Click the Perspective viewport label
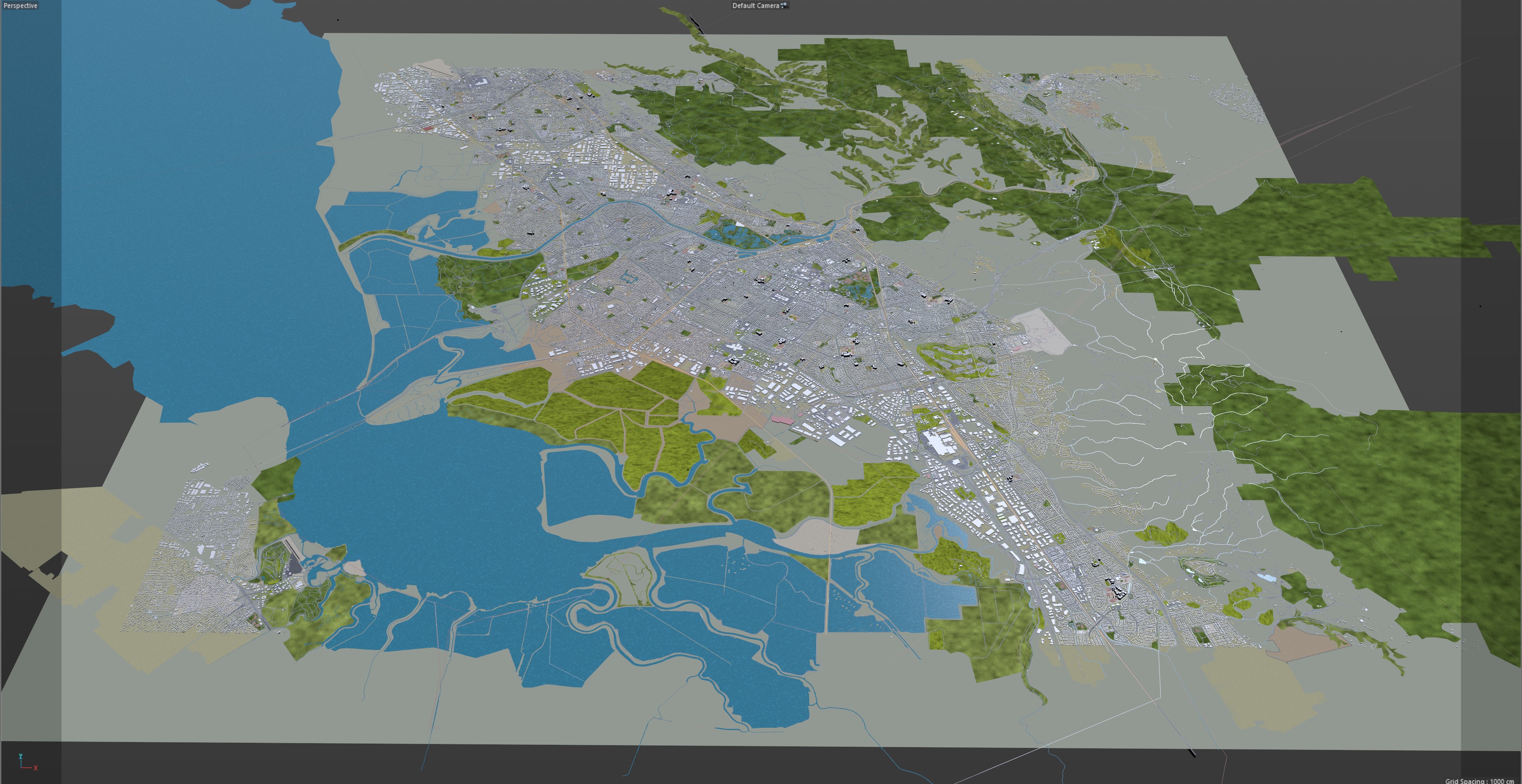Screen dimensions: 1522x784 point(20,5)
